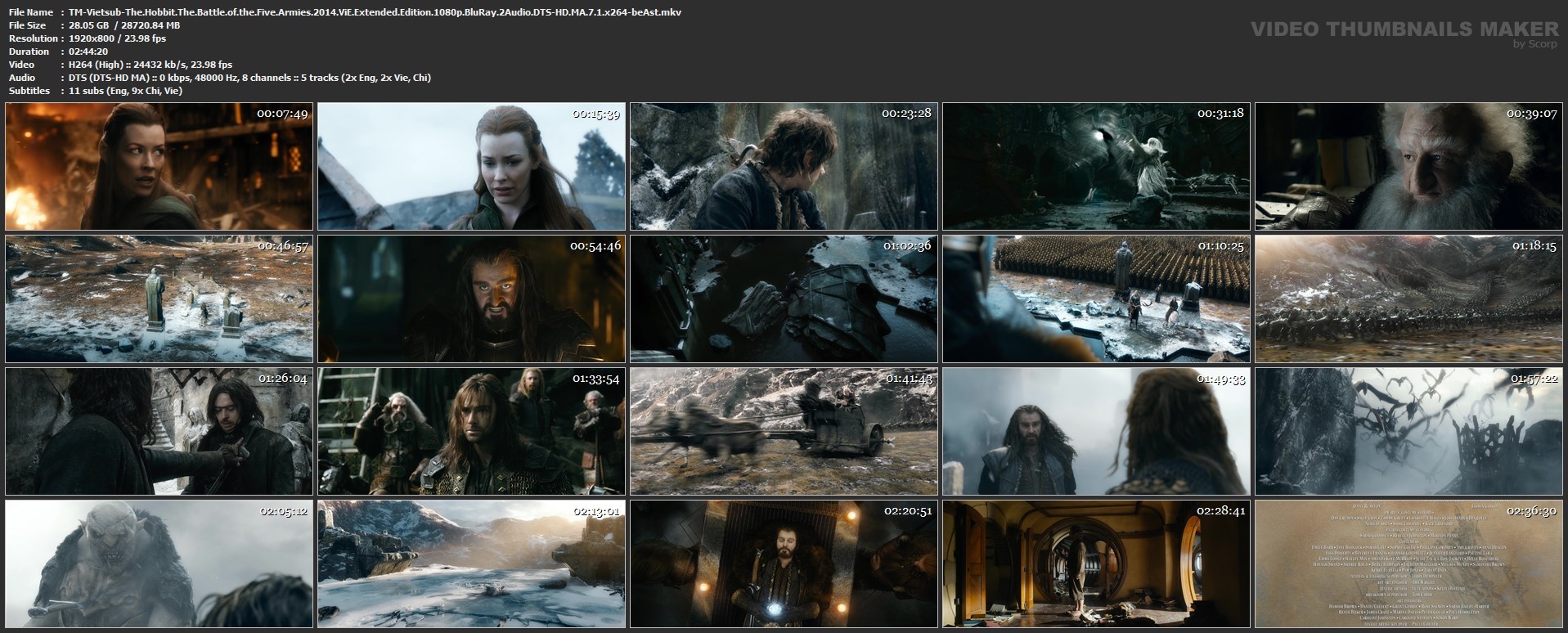Select the H264 (High) video info line

(151, 65)
